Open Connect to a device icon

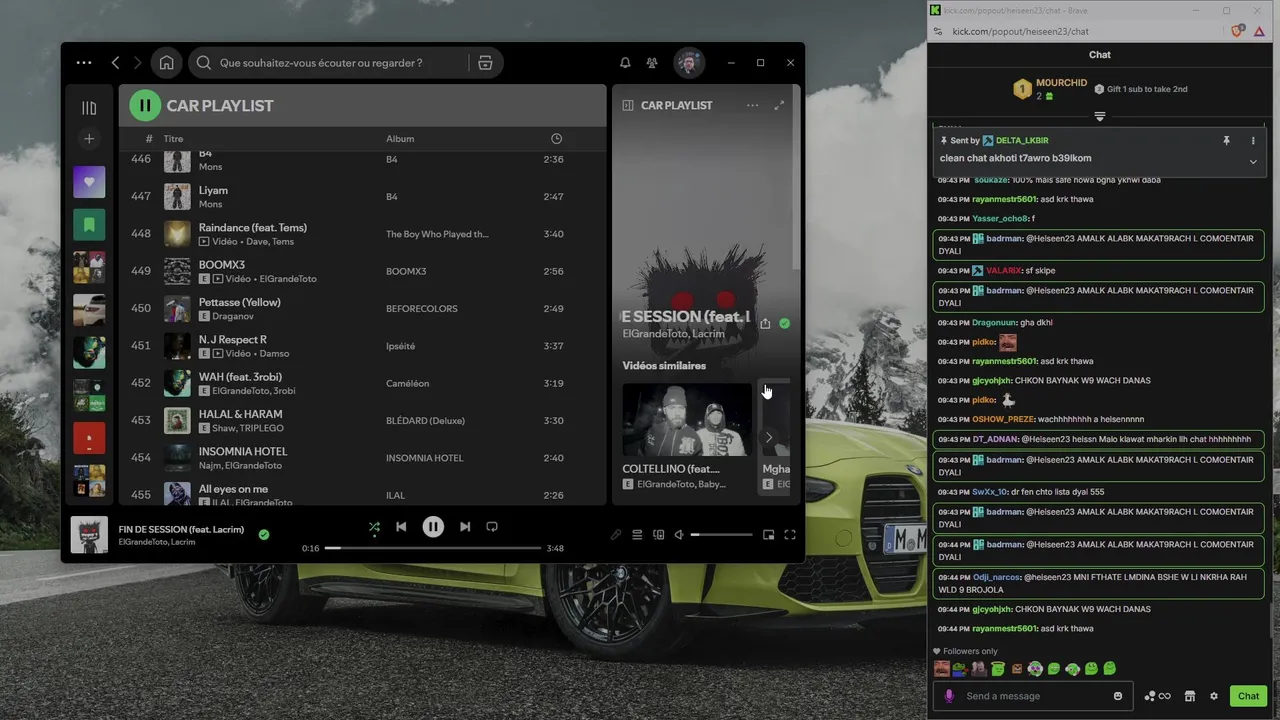point(658,535)
